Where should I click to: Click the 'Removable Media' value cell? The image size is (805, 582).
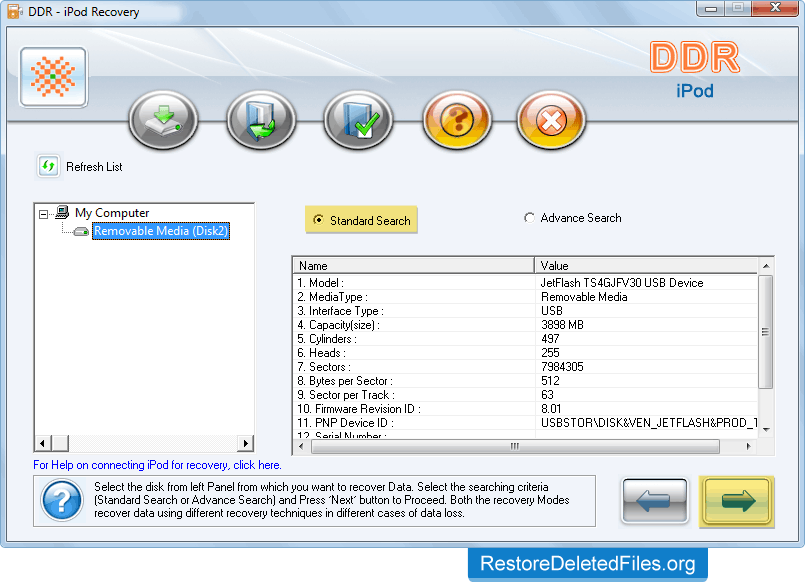coord(584,297)
